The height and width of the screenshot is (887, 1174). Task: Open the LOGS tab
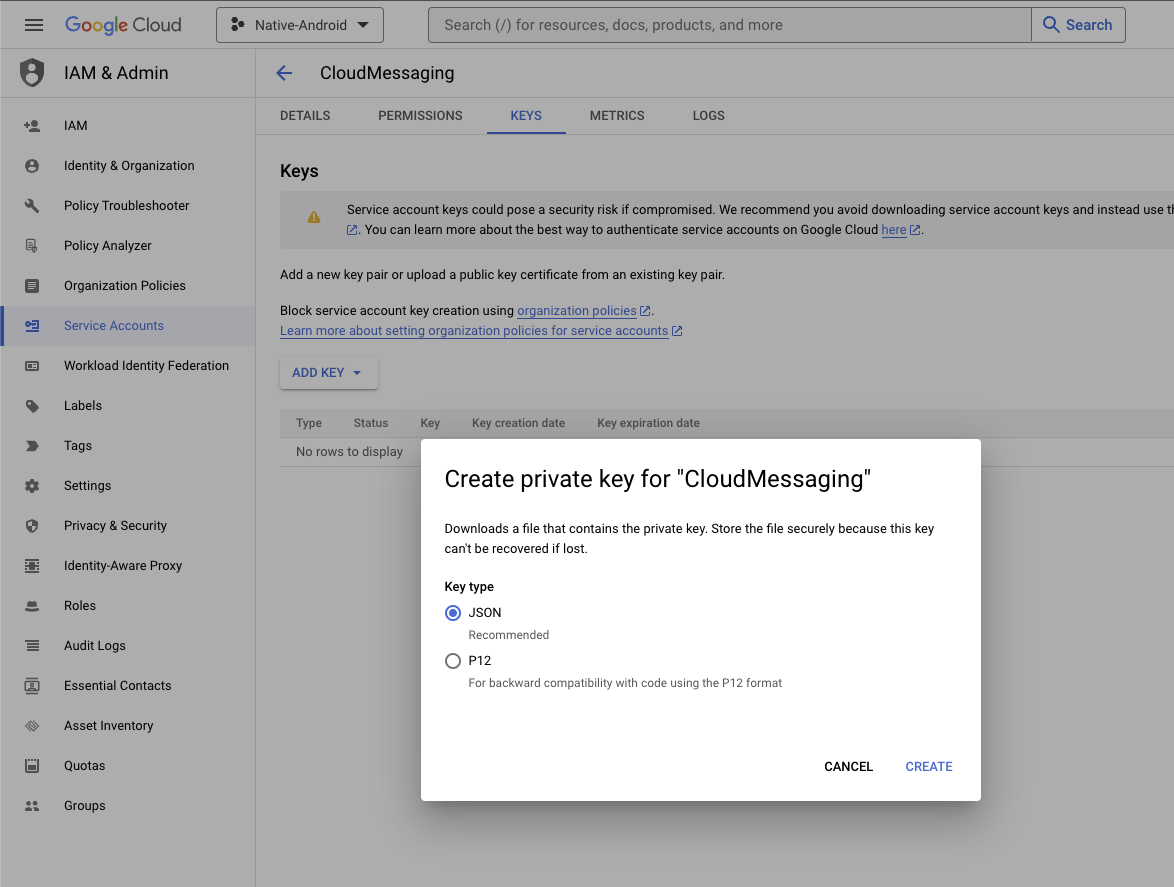pyautogui.click(x=708, y=116)
